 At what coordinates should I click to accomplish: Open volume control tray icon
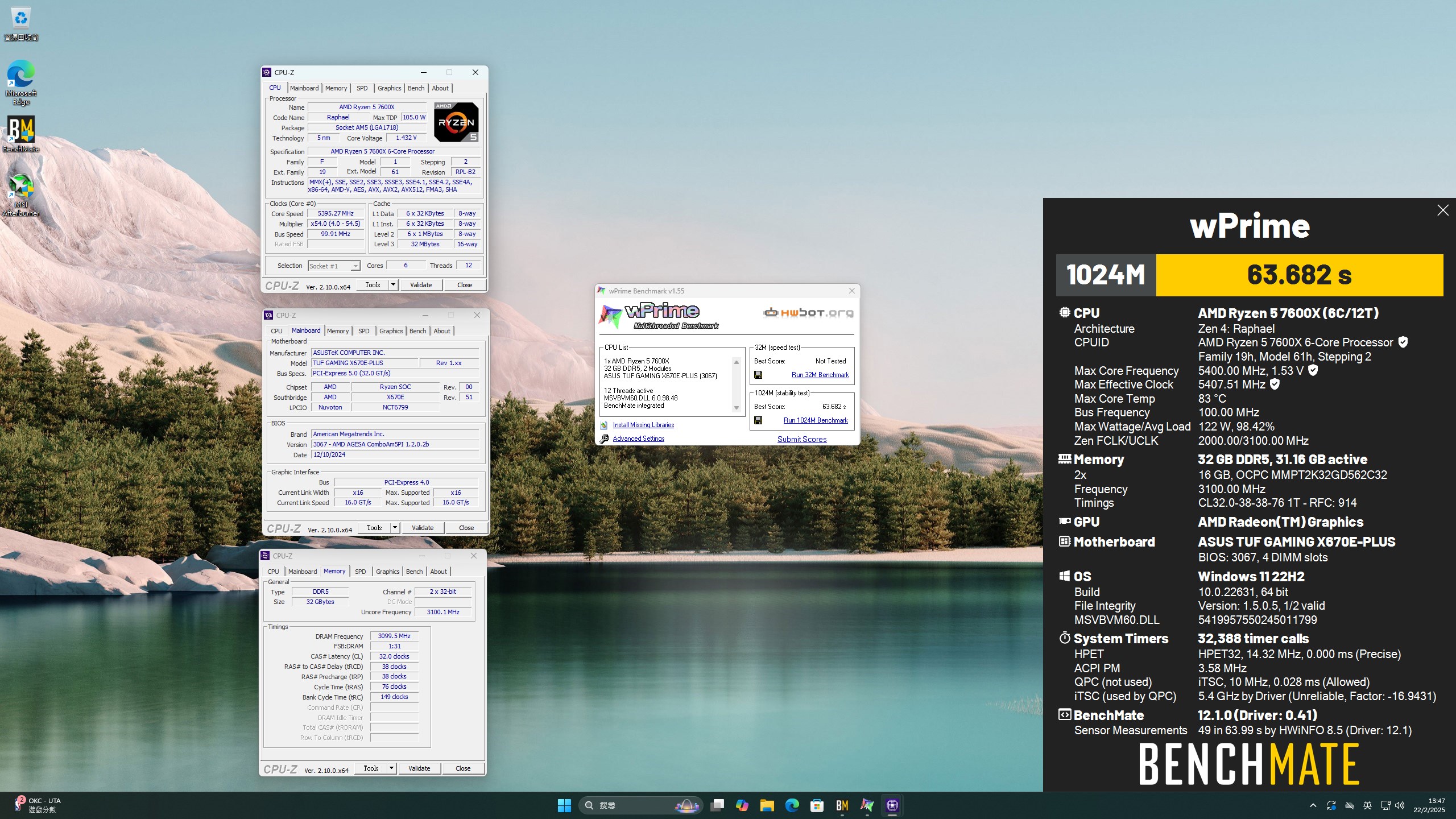point(1400,805)
